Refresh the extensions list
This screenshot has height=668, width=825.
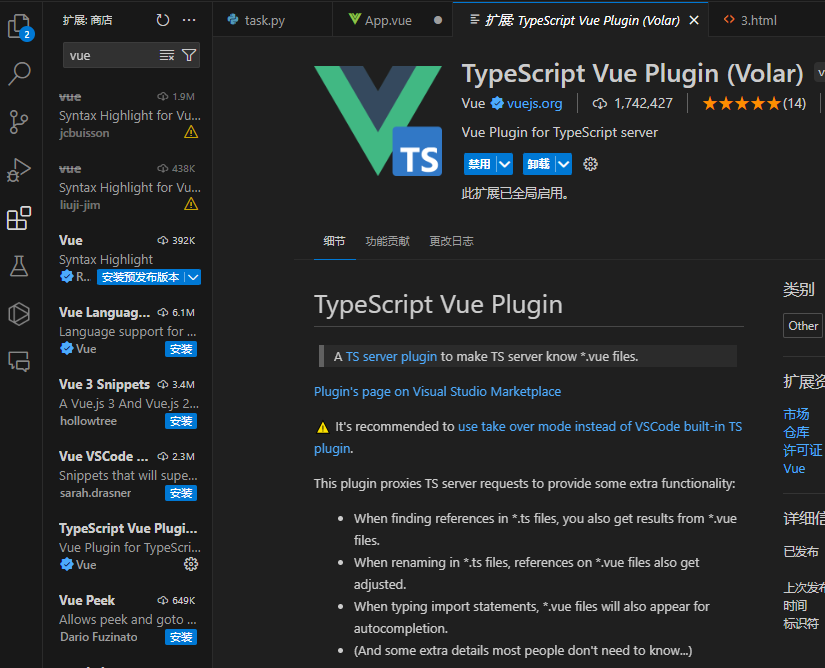pyautogui.click(x=163, y=20)
